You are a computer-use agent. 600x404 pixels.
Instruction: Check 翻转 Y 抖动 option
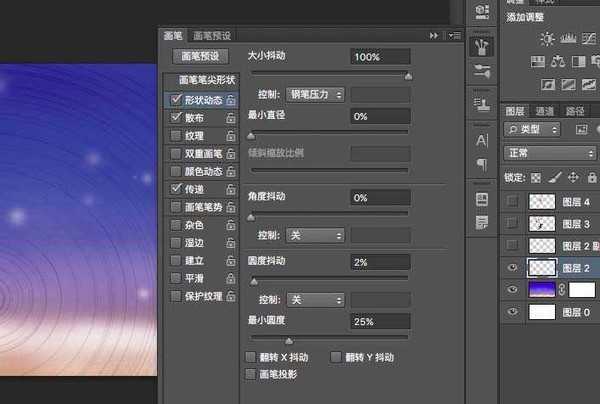[x=336, y=357]
